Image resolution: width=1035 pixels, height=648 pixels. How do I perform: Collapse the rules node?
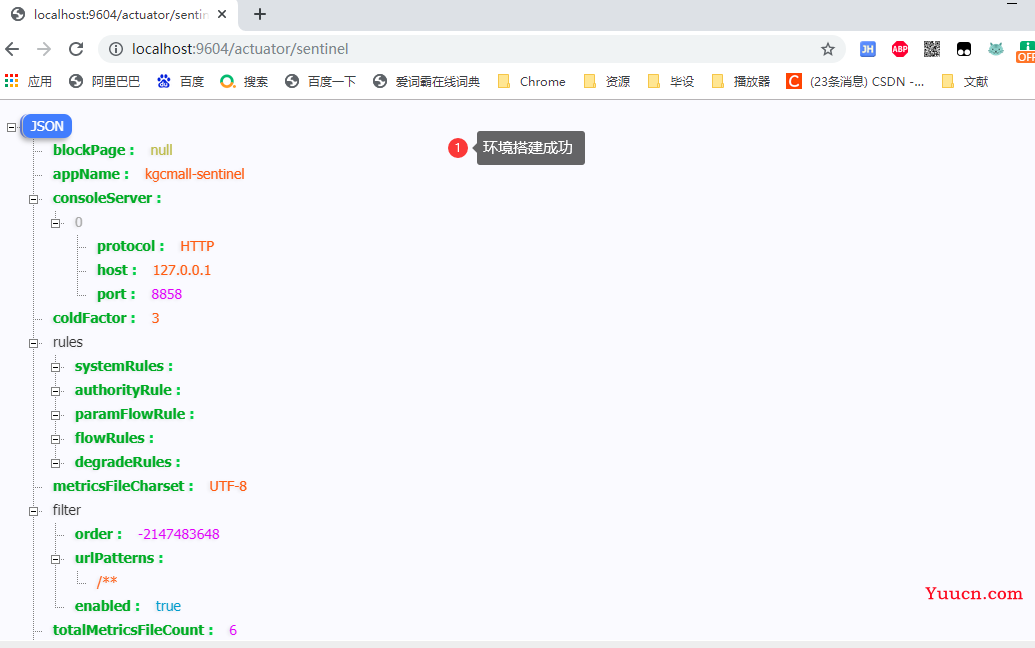(33, 343)
